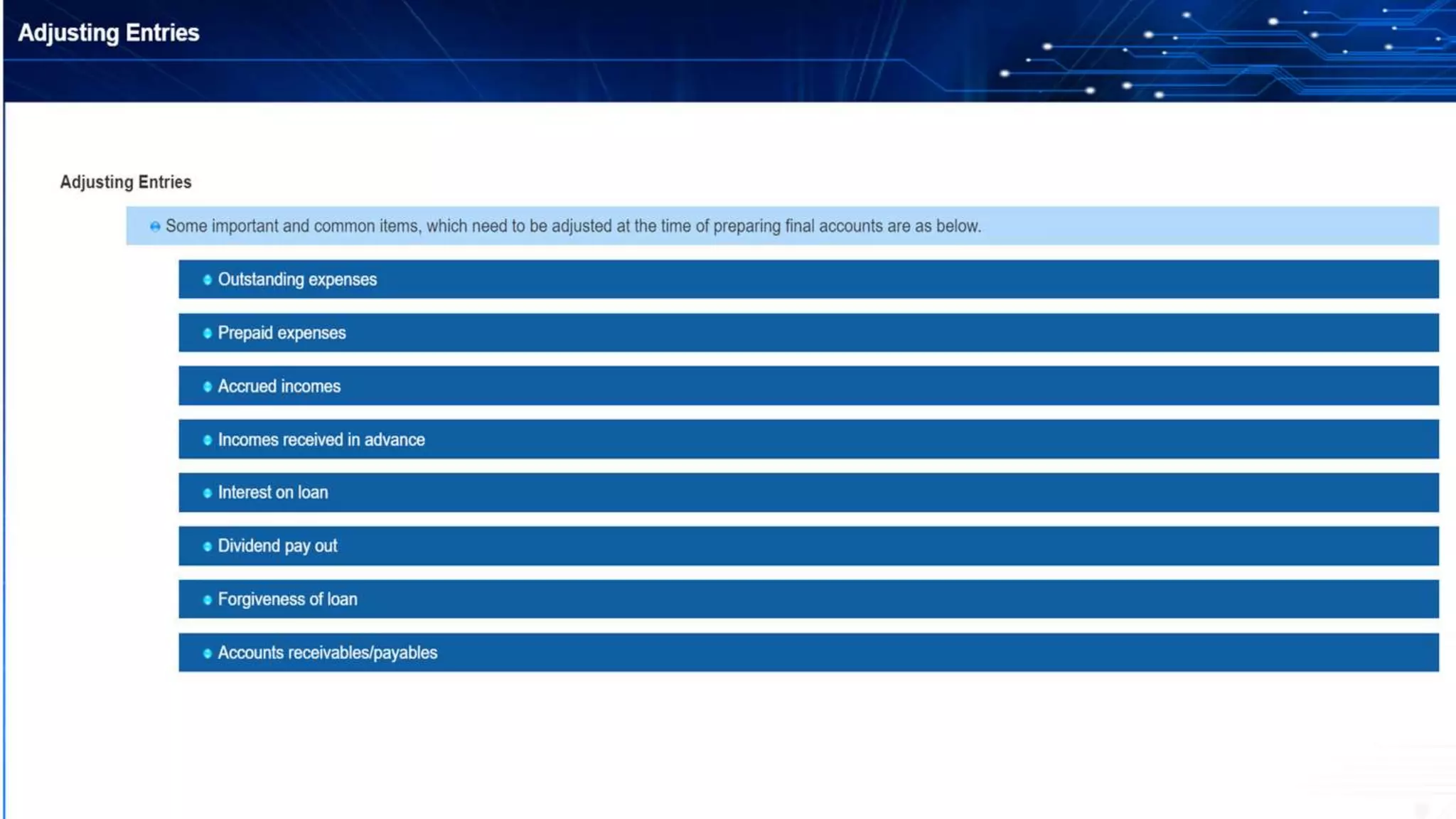Click bullet icon beside Accounts receivables/payables

207,653
